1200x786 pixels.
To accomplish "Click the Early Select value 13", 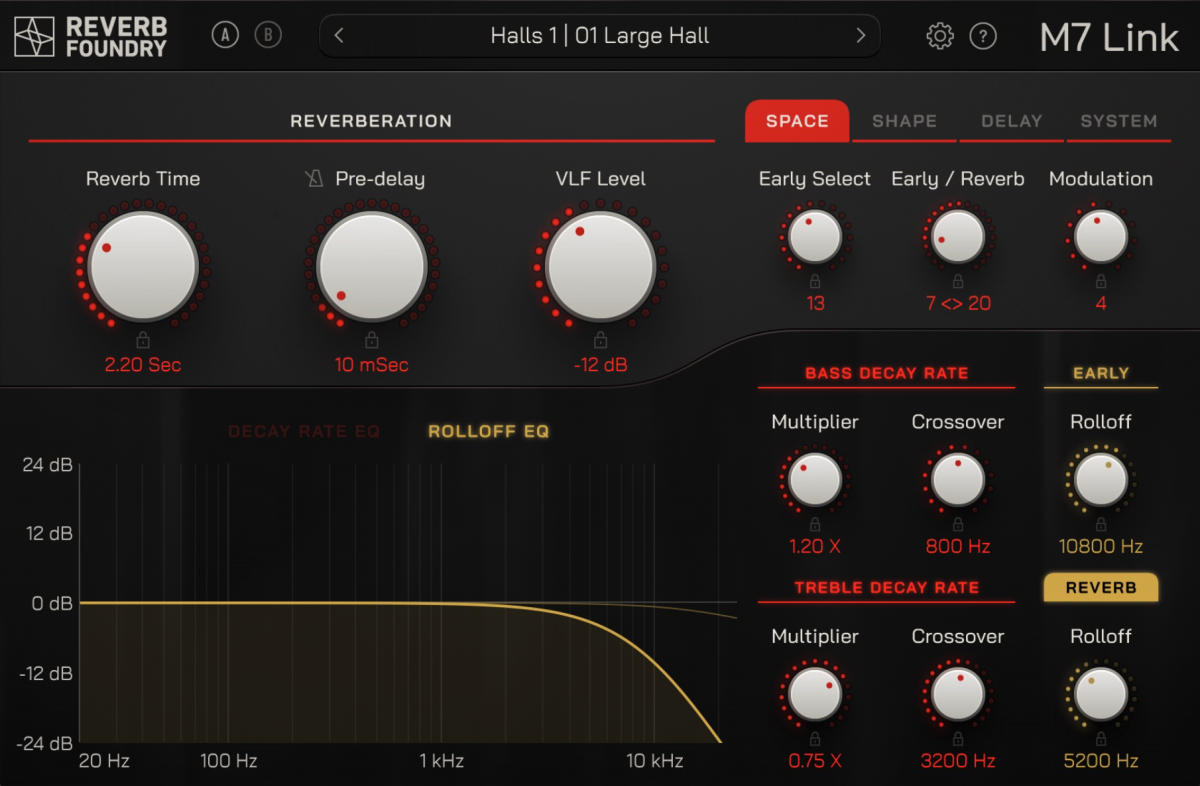I will (815, 303).
